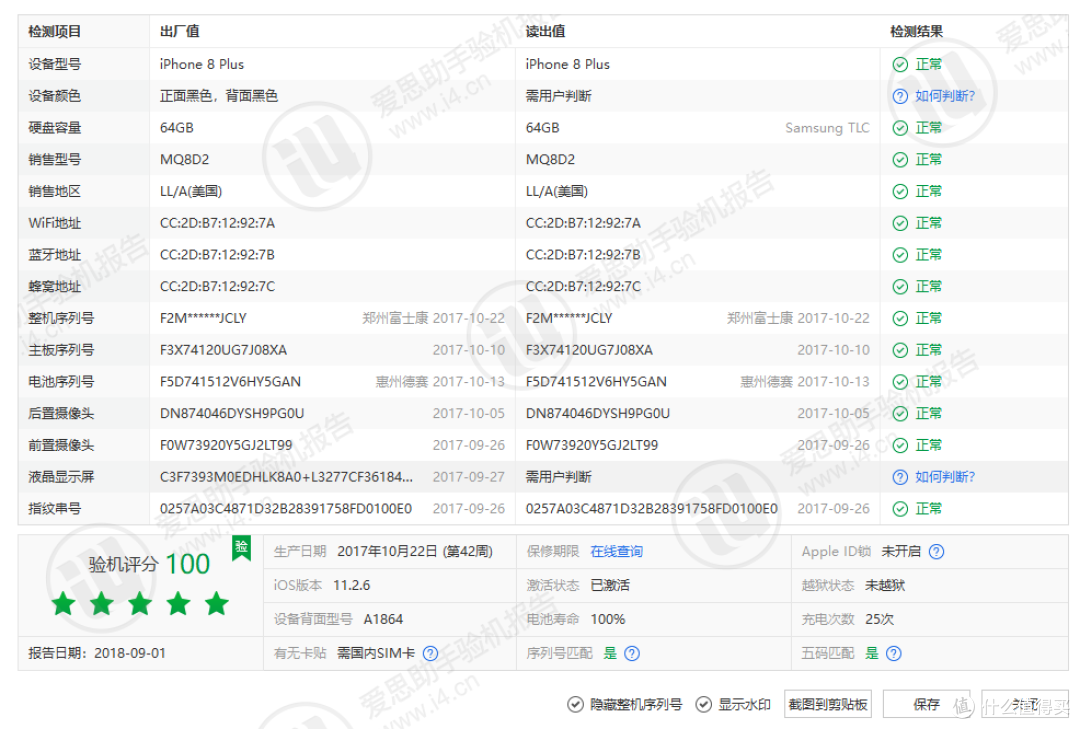
Task: Click the 读出值 column header
Action: tap(546, 32)
